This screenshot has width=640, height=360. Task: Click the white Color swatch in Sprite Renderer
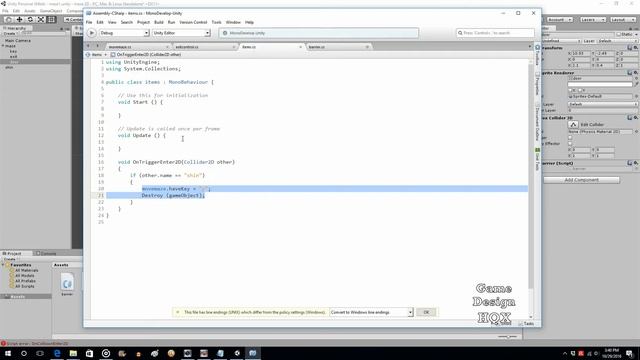coord(600,84)
